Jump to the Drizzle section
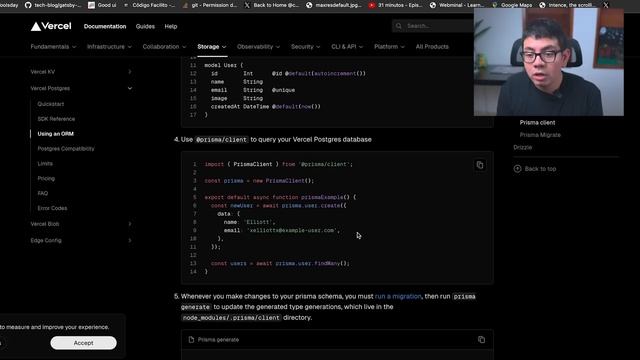 pos(522,147)
